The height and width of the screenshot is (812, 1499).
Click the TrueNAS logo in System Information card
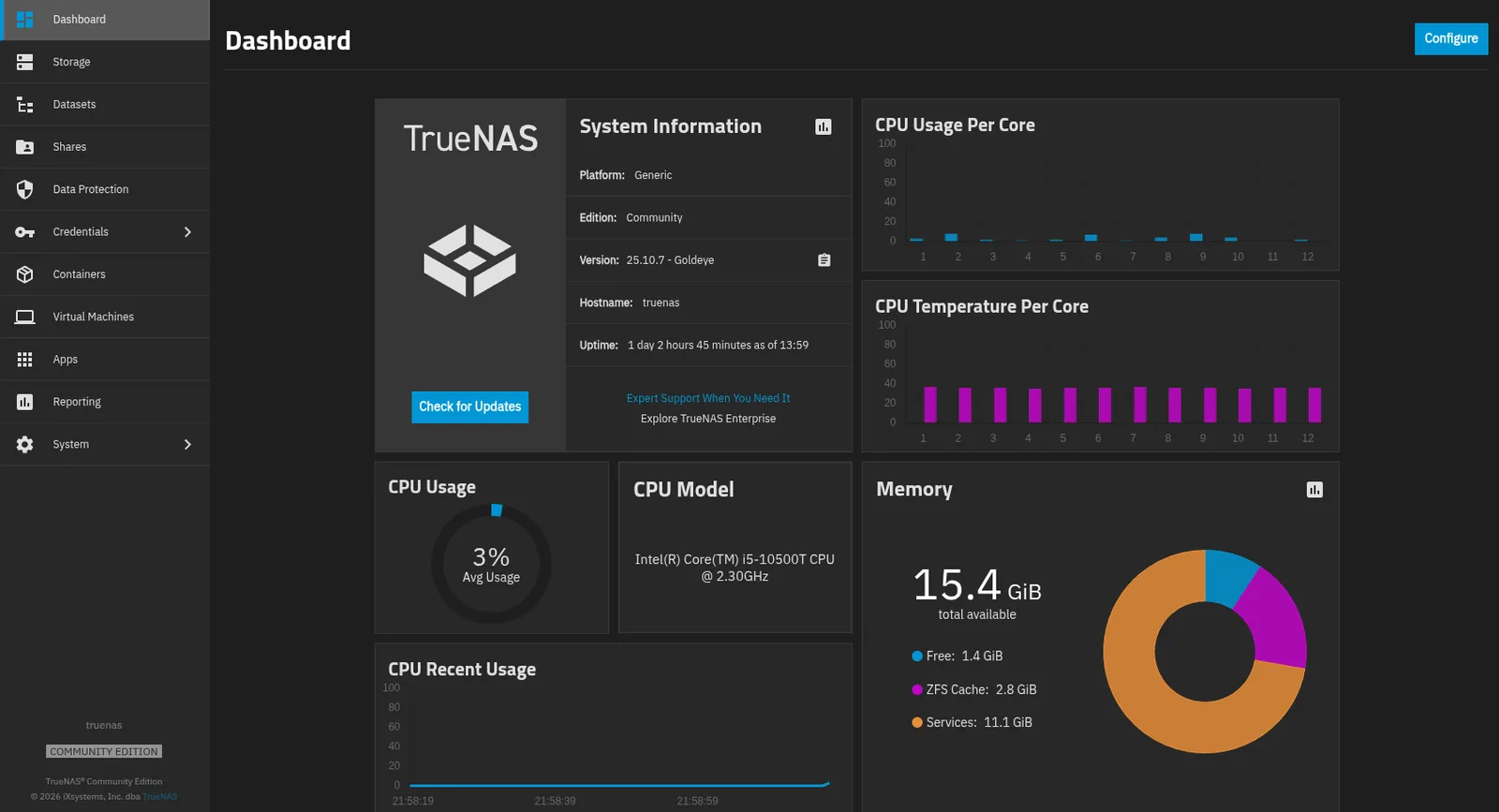coord(469,260)
